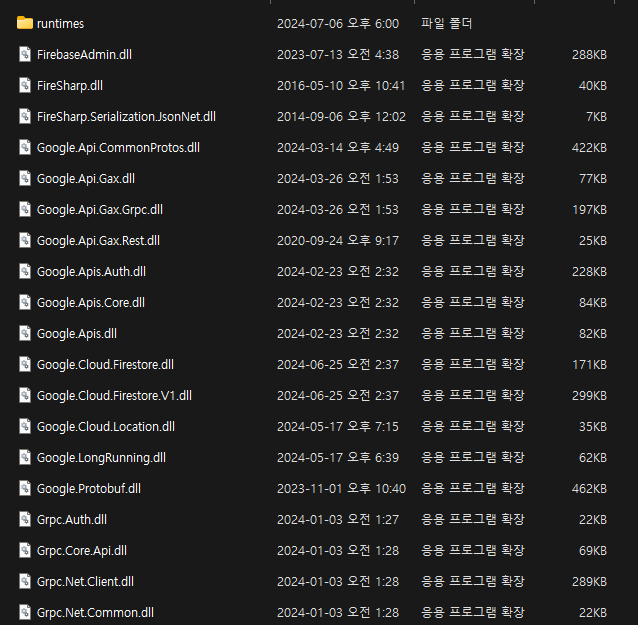Select Google.Api.Gax.dll file name
Image resolution: width=638 pixels, height=625 pixels.
85,179
